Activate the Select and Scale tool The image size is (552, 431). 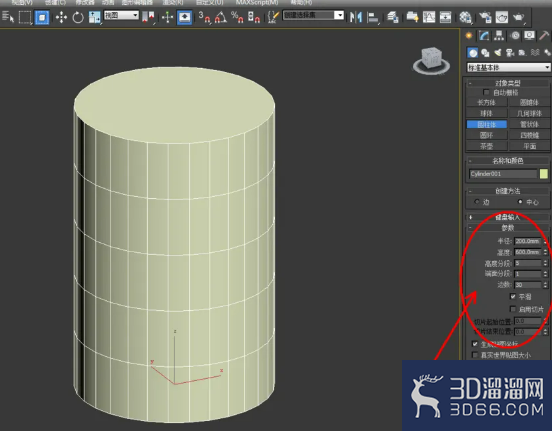pos(94,17)
